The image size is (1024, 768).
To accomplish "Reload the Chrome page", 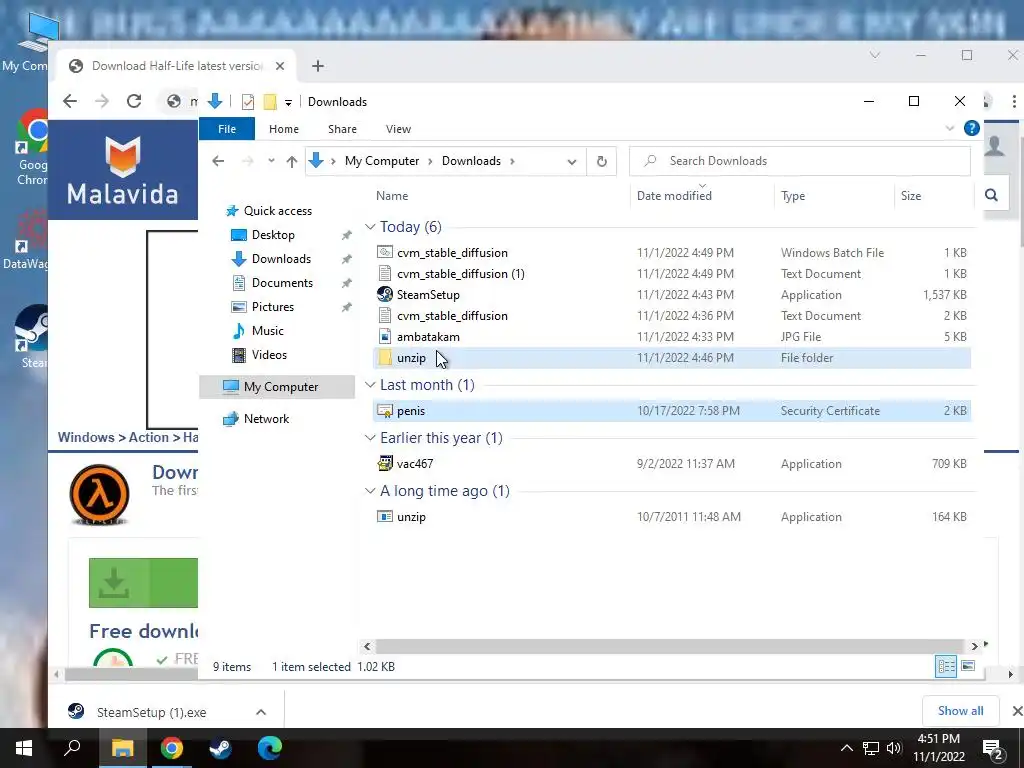I will [134, 101].
